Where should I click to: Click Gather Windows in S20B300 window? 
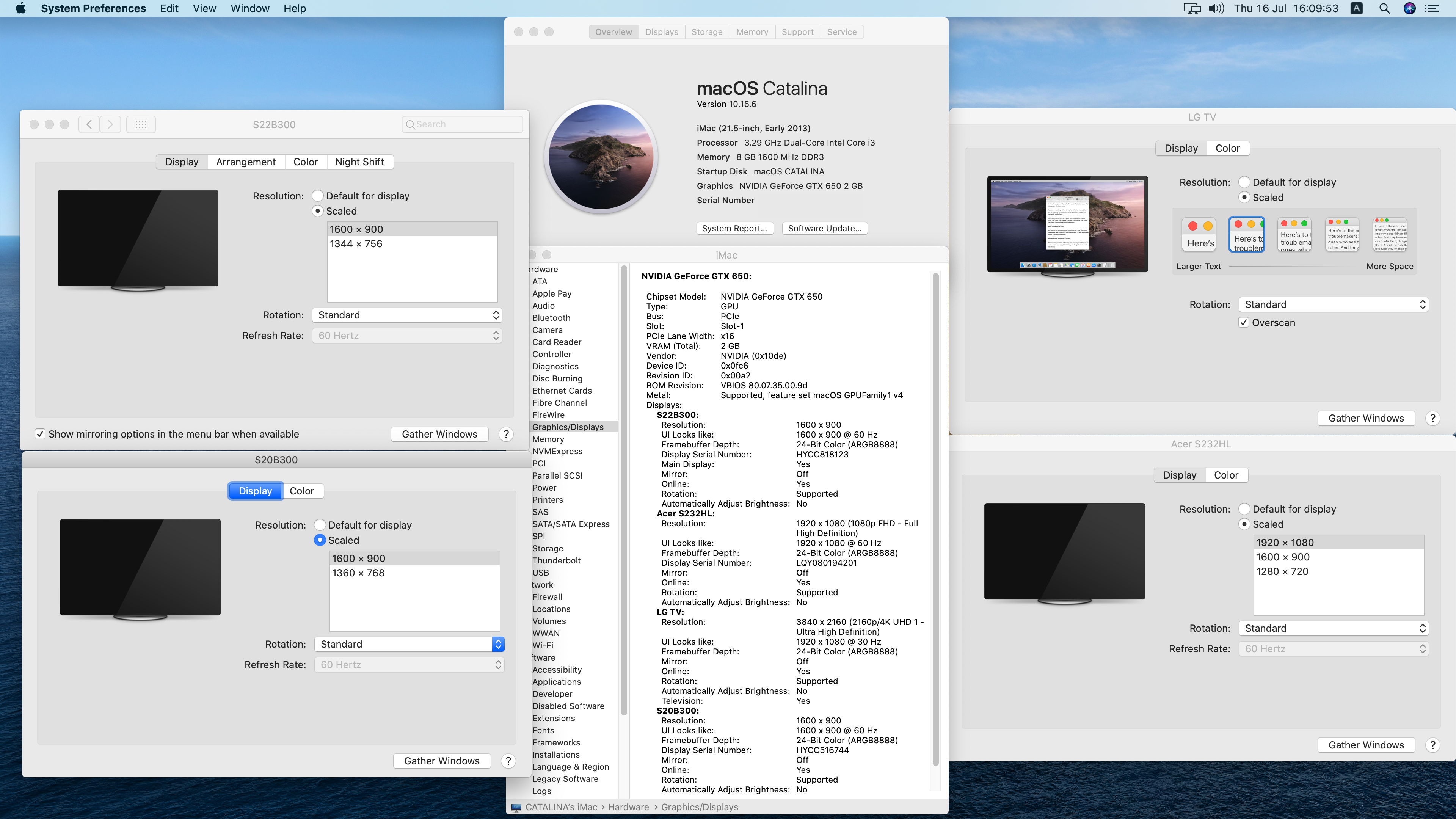pyautogui.click(x=441, y=761)
